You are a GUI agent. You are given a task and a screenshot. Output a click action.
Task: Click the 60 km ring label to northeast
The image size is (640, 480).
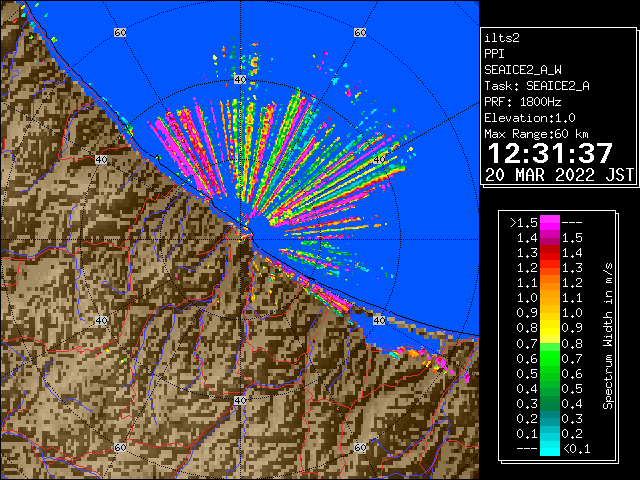(x=360, y=33)
